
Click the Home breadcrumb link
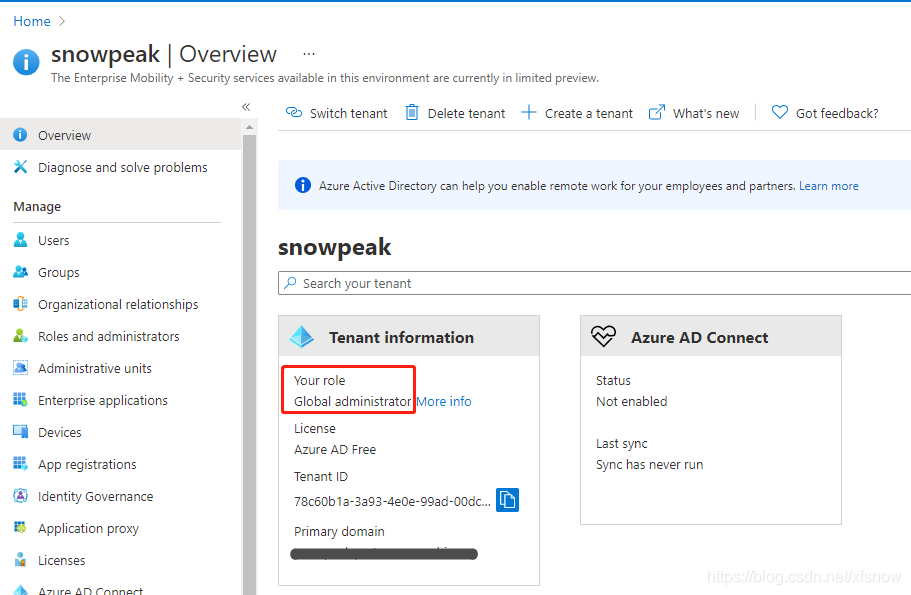[x=32, y=21]
